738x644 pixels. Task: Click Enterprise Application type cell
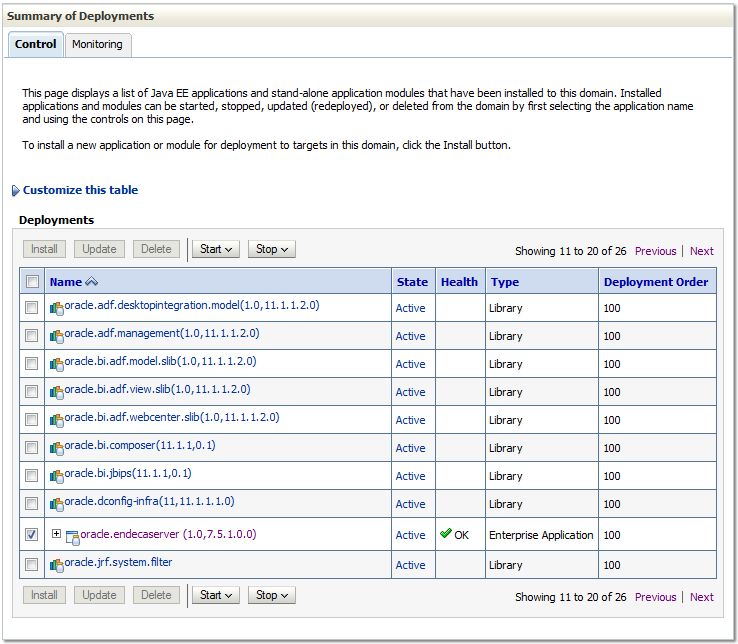point(541,535)
